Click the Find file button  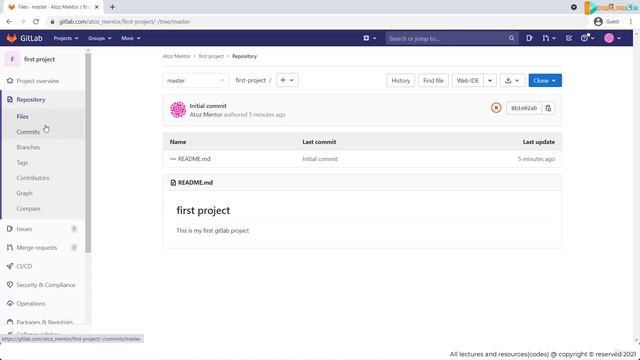click(x=433, y=80)
